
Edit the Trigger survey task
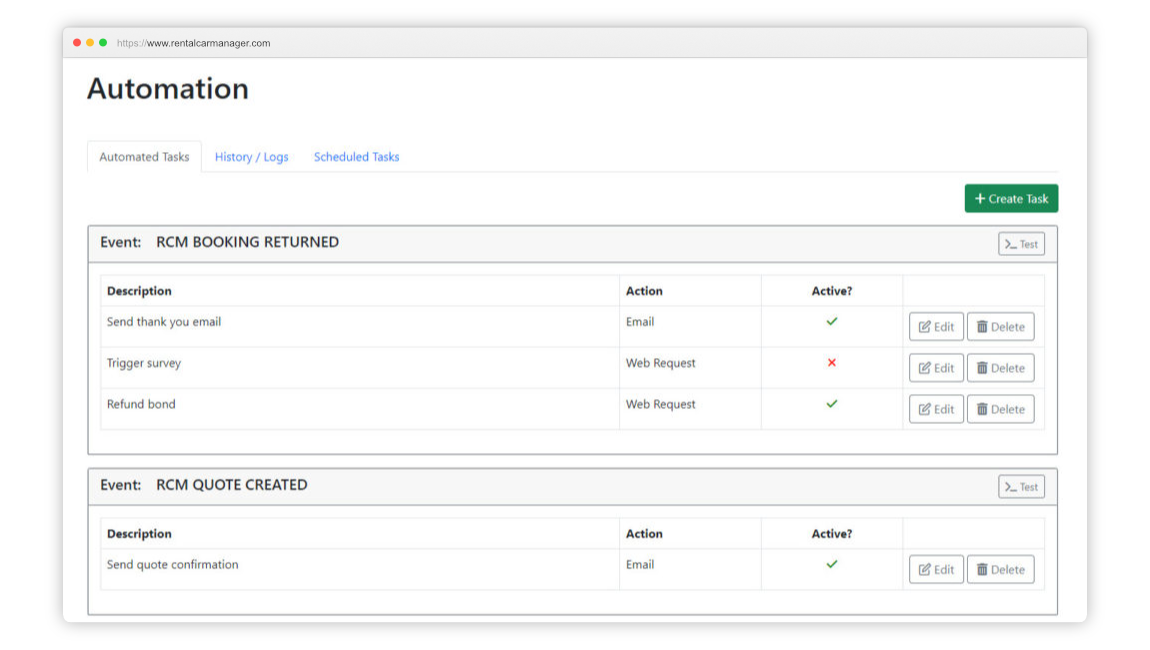[x=936, y=368]
